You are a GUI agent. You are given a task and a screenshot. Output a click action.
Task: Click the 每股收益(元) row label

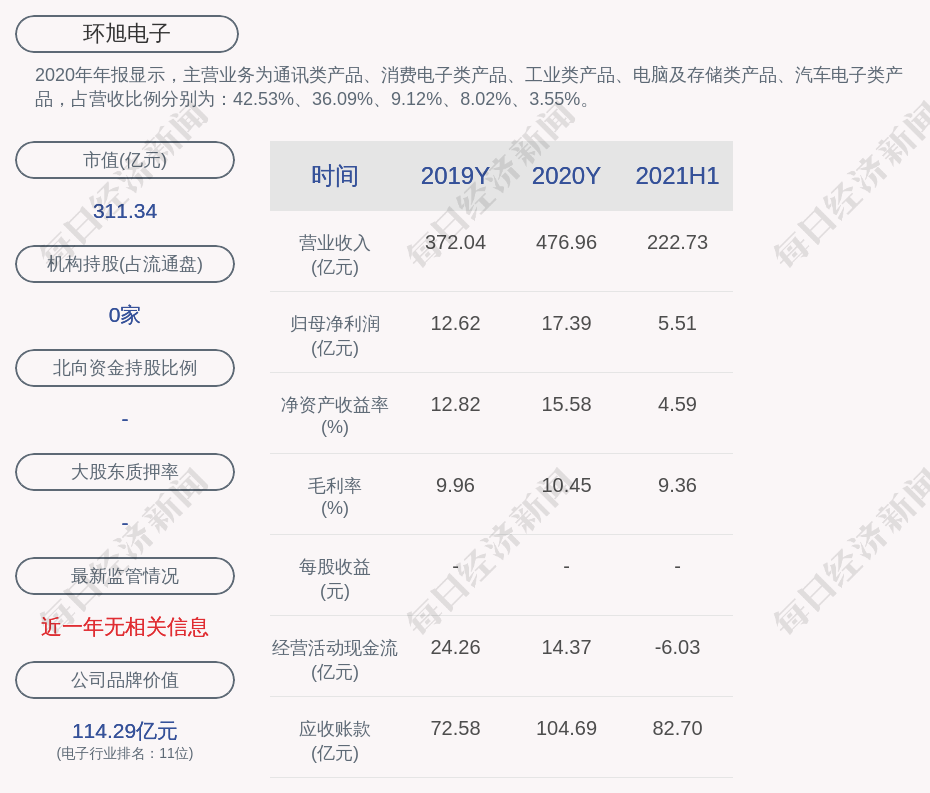[335, 579]
